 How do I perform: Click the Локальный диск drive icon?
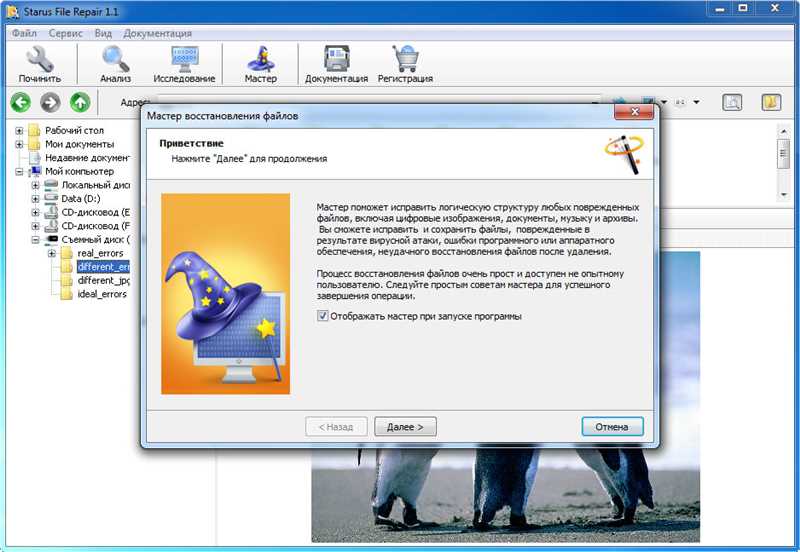tap(51, 185)
